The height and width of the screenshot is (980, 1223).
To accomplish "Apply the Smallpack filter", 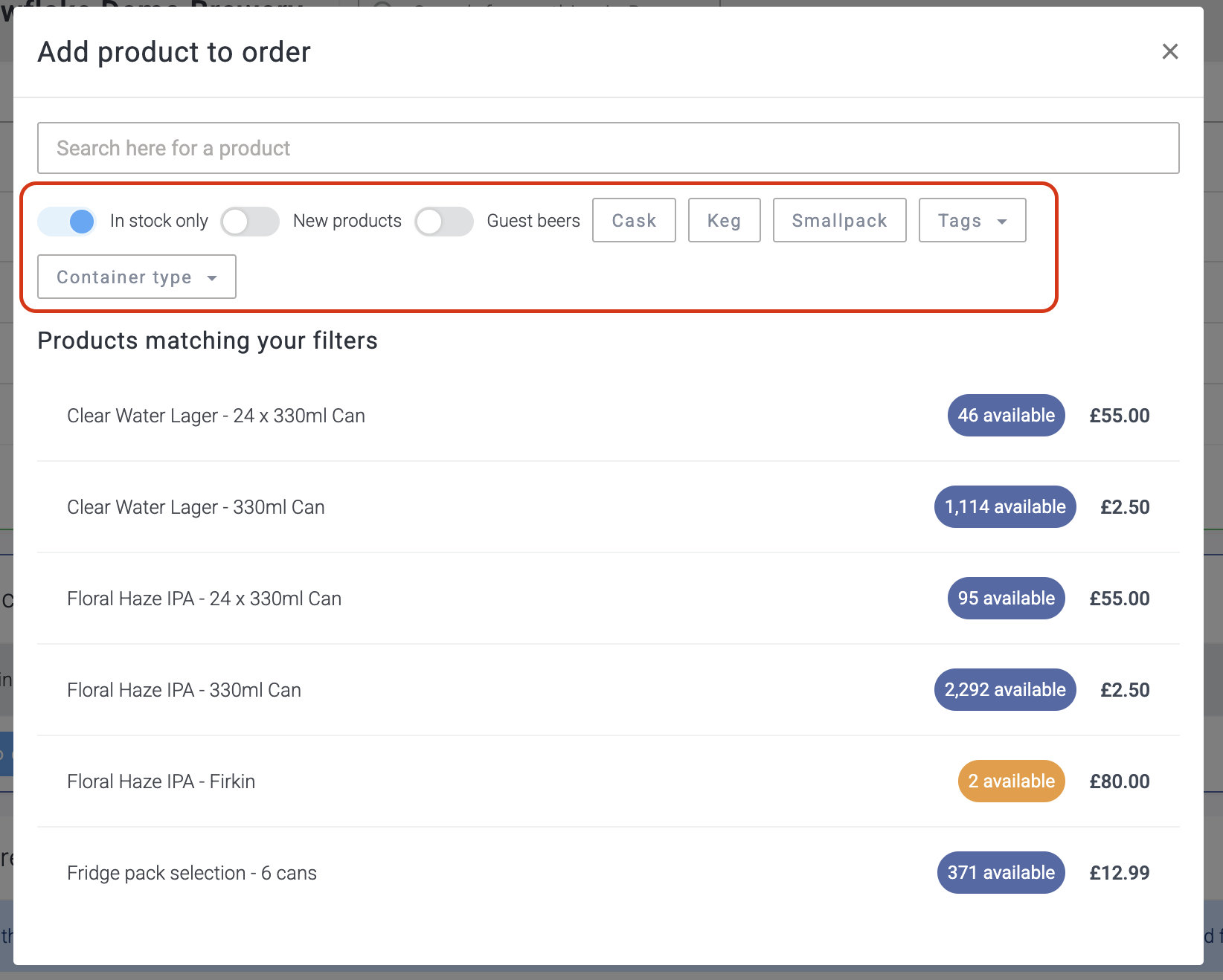I will pyautogui.click(x=839, y=220).
